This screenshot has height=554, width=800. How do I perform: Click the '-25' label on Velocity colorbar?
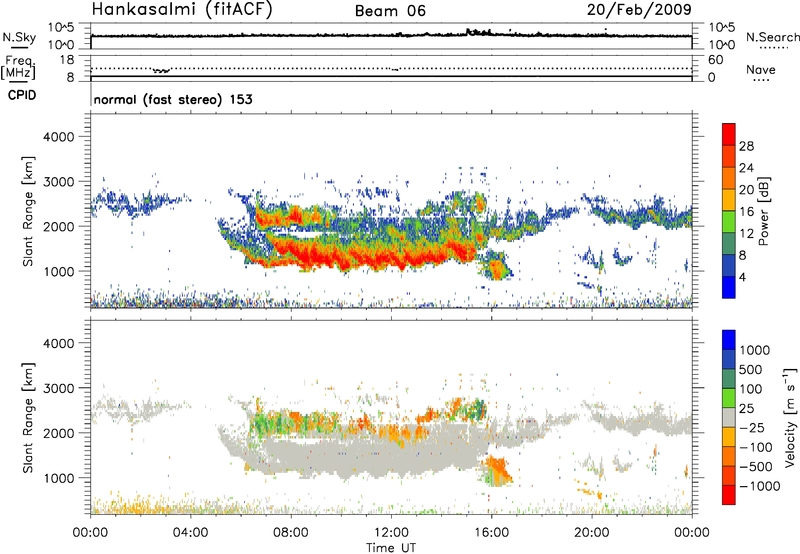[x=752, y=428]
